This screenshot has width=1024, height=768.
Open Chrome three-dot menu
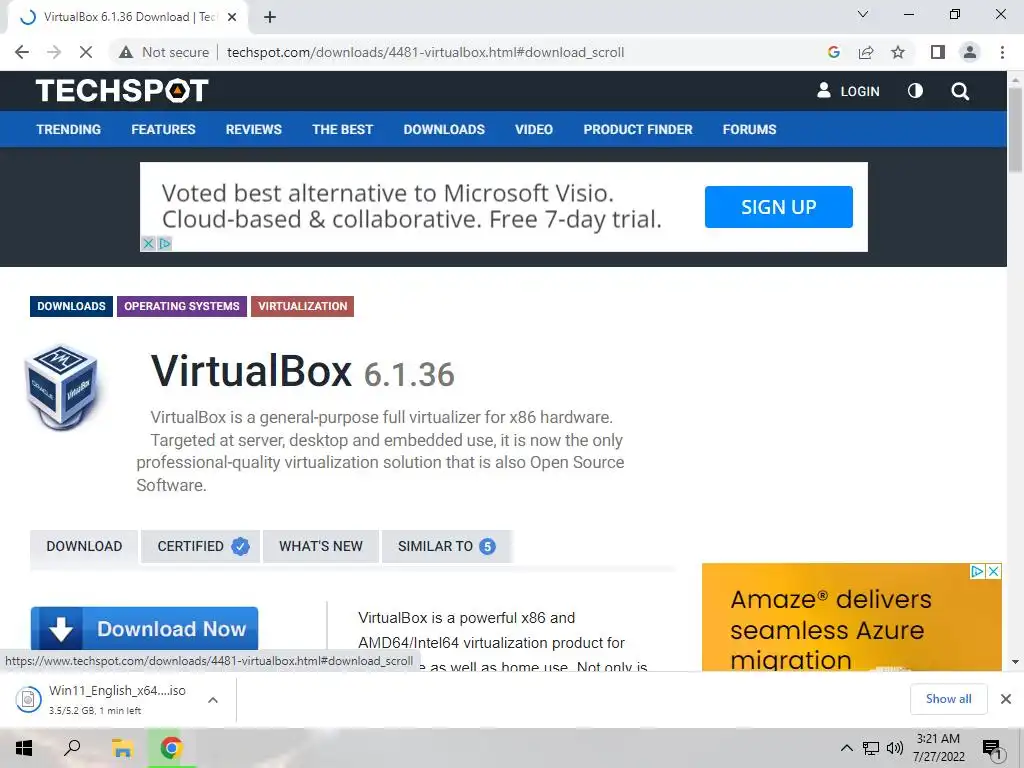pyautogui.click(x=1002, y=52)
